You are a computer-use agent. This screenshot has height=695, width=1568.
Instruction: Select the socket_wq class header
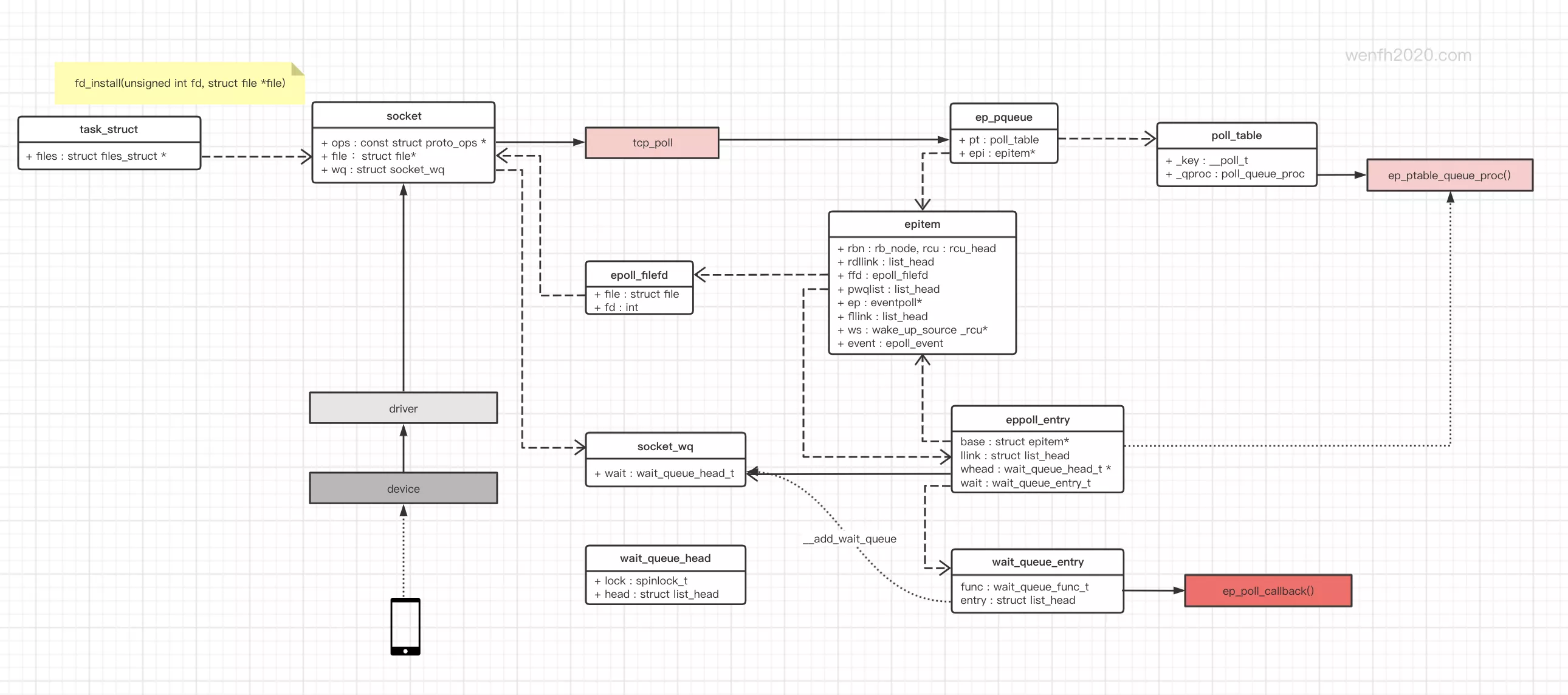click(x=665, y=447)
